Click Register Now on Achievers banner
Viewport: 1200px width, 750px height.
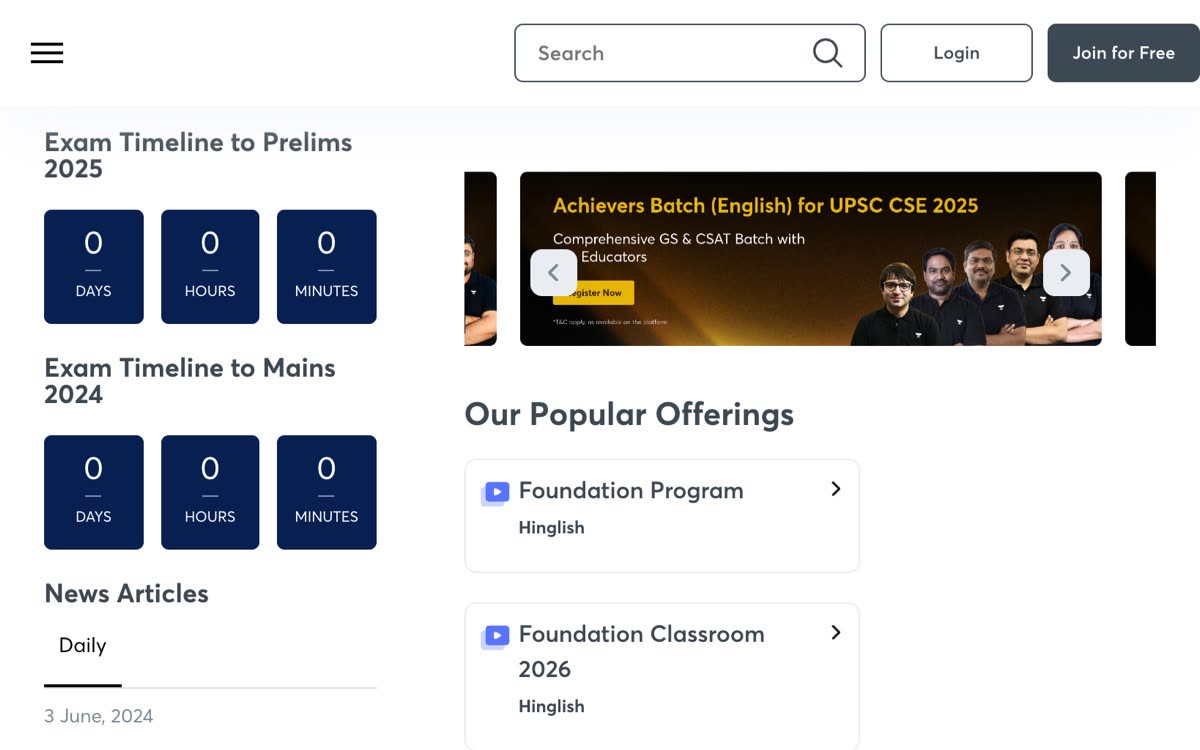pos(595,293)
